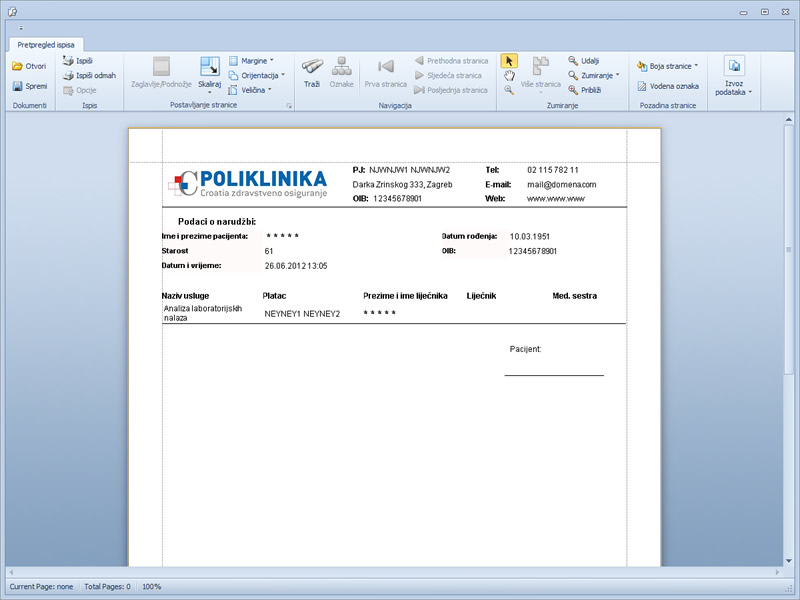Save the document with Spremi
Viewport: 800px width, 600px height.
(29, 86)
